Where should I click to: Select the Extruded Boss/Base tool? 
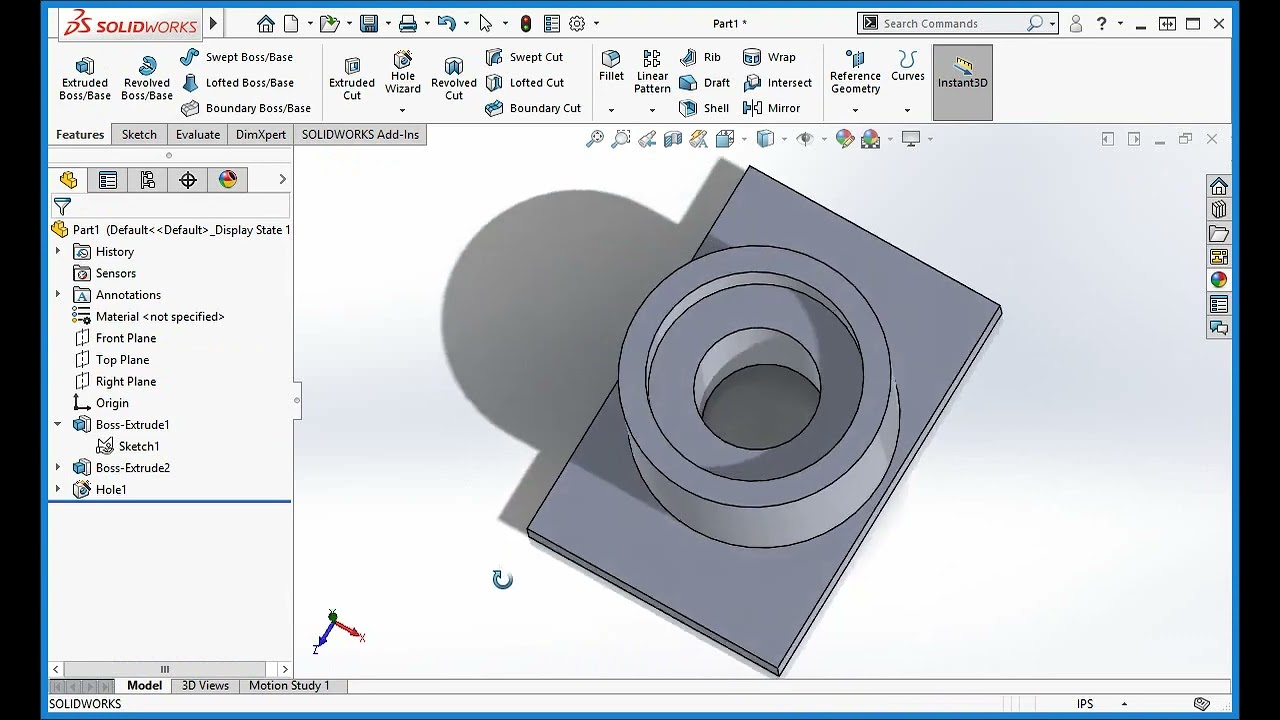click(85, 78)
